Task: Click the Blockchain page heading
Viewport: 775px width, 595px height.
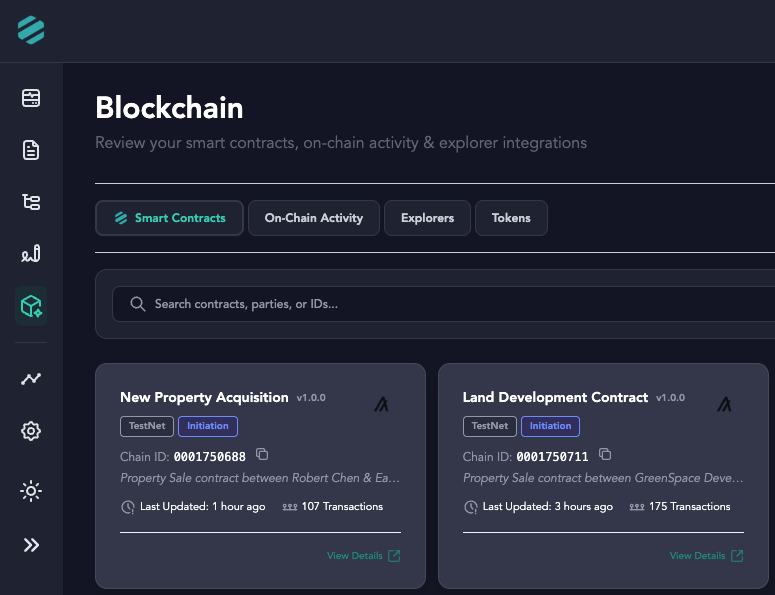Action: tap(169, 108)
